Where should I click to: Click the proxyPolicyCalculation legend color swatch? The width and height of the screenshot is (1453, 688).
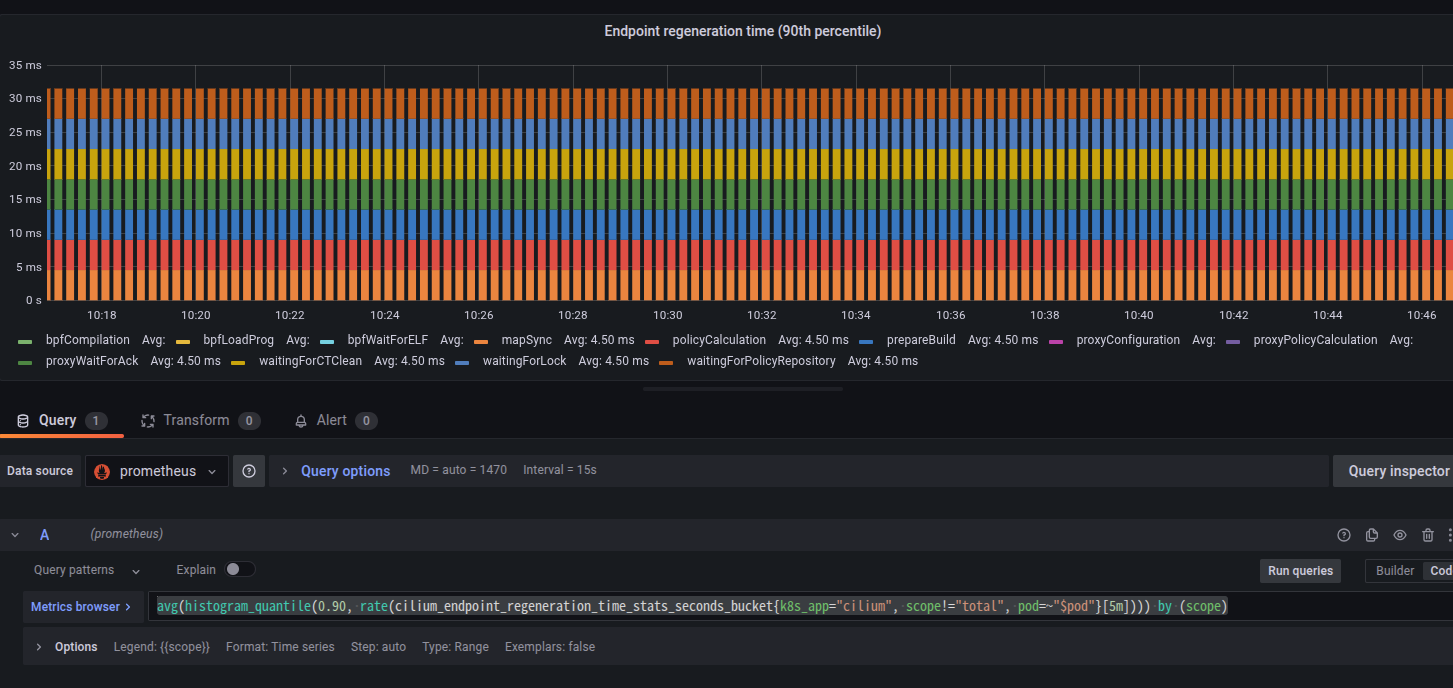point(1233,341)
